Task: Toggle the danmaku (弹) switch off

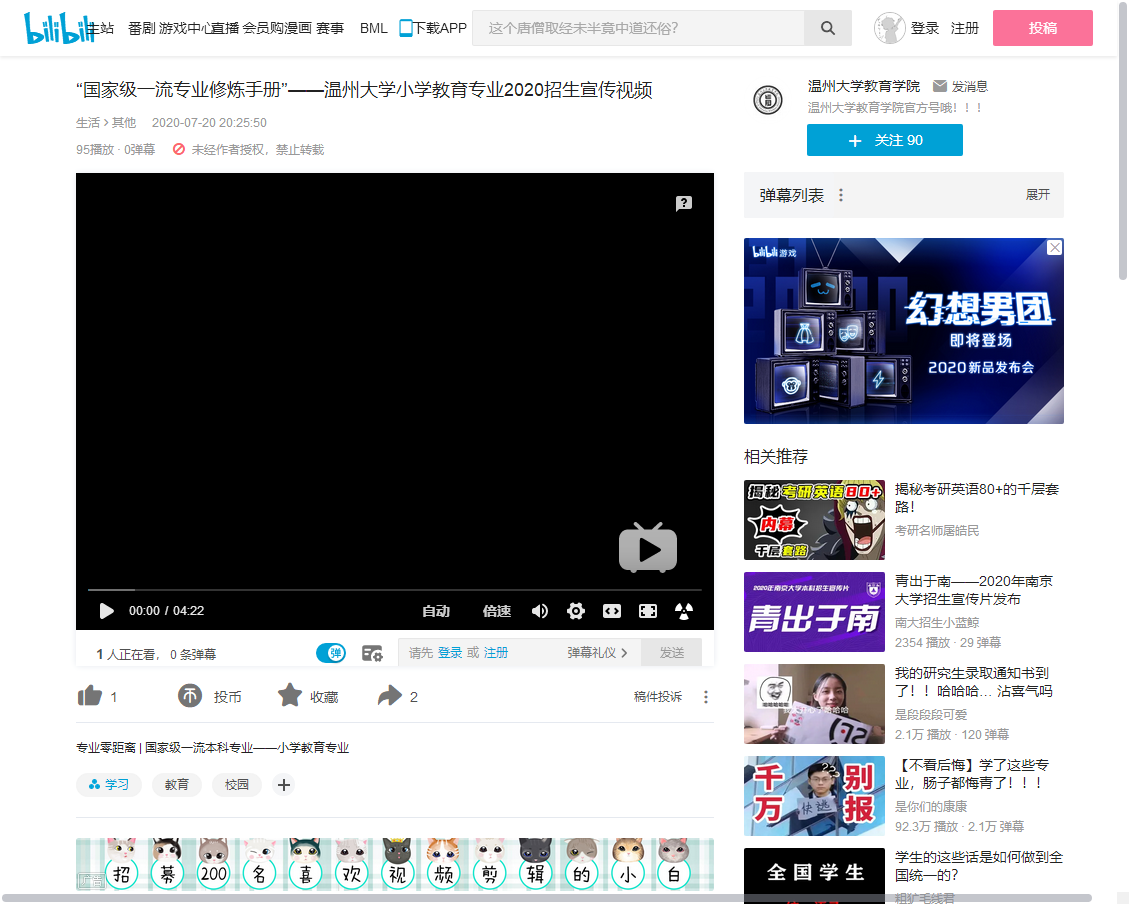Action: click(x=331, y=653)
